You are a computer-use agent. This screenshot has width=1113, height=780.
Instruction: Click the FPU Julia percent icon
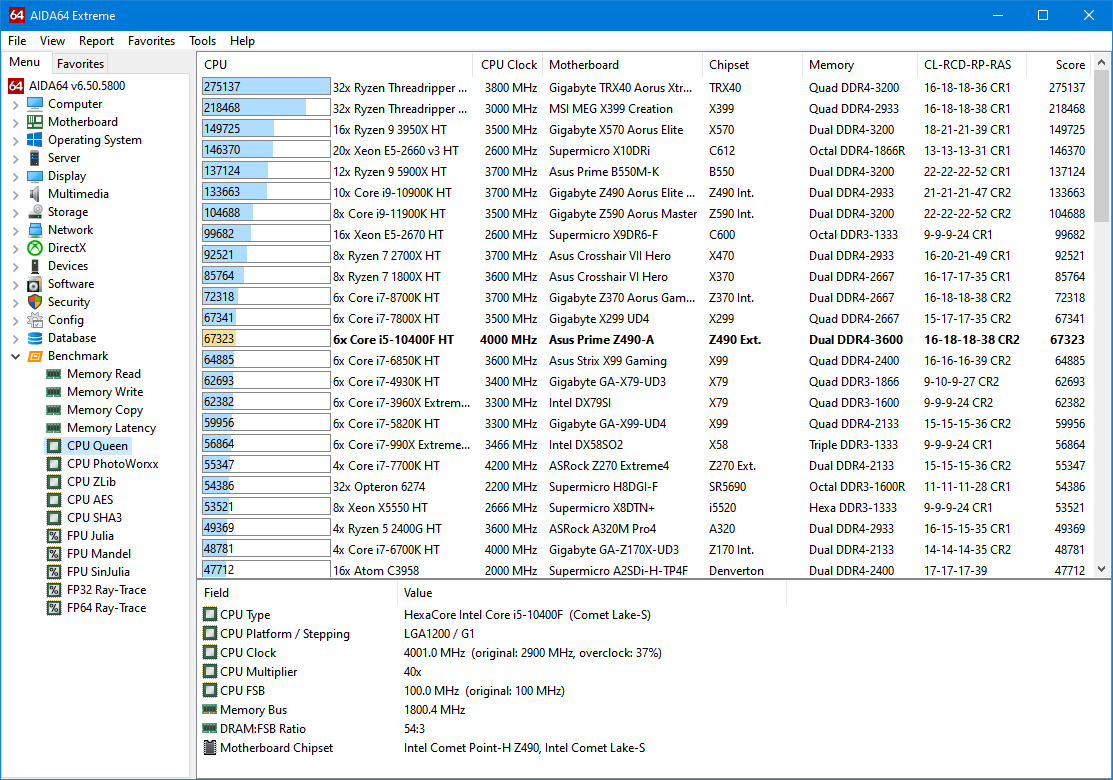[54, 535]
